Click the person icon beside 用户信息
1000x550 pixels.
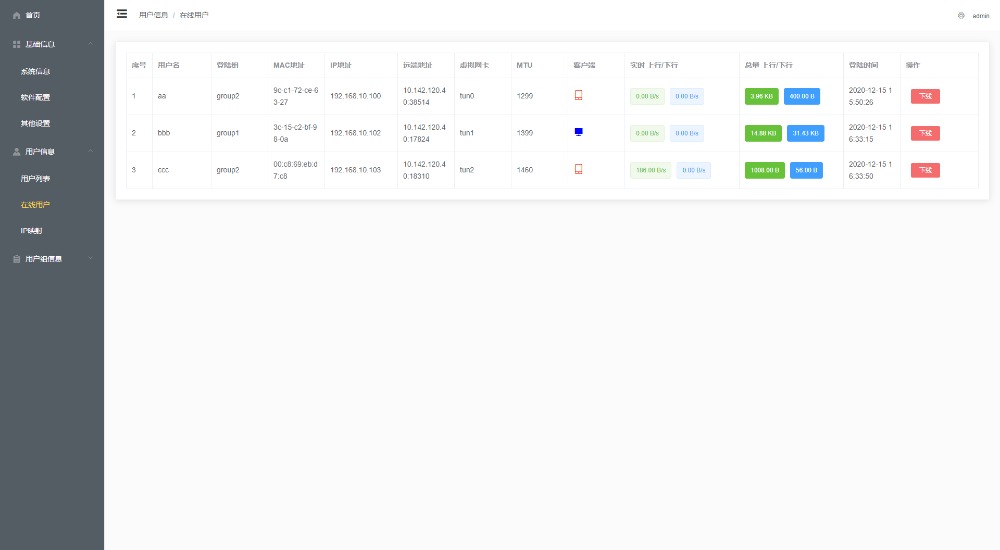point(16,152)
